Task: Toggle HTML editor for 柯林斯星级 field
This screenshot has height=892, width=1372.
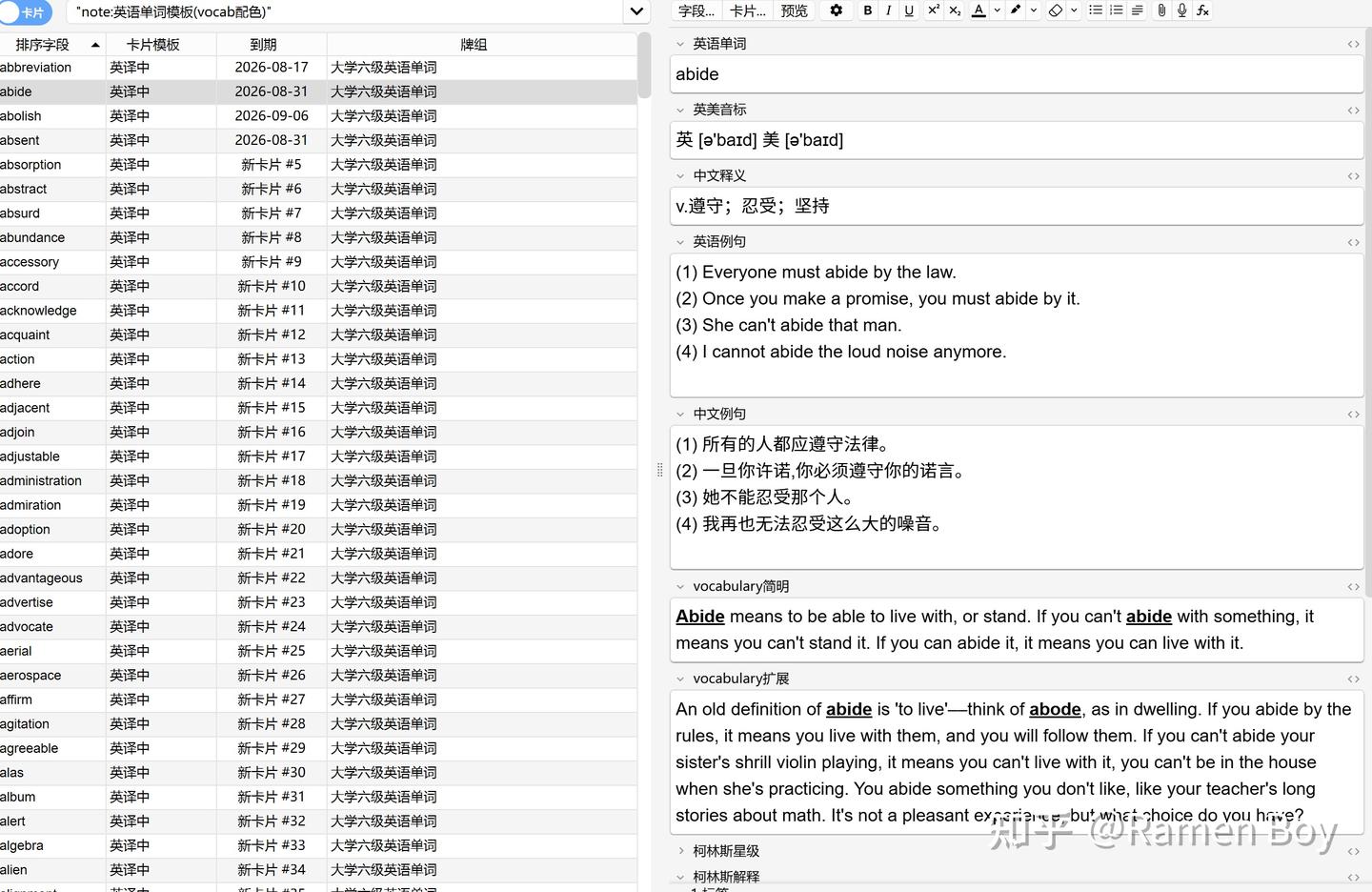Action: tap(1353, 851)
